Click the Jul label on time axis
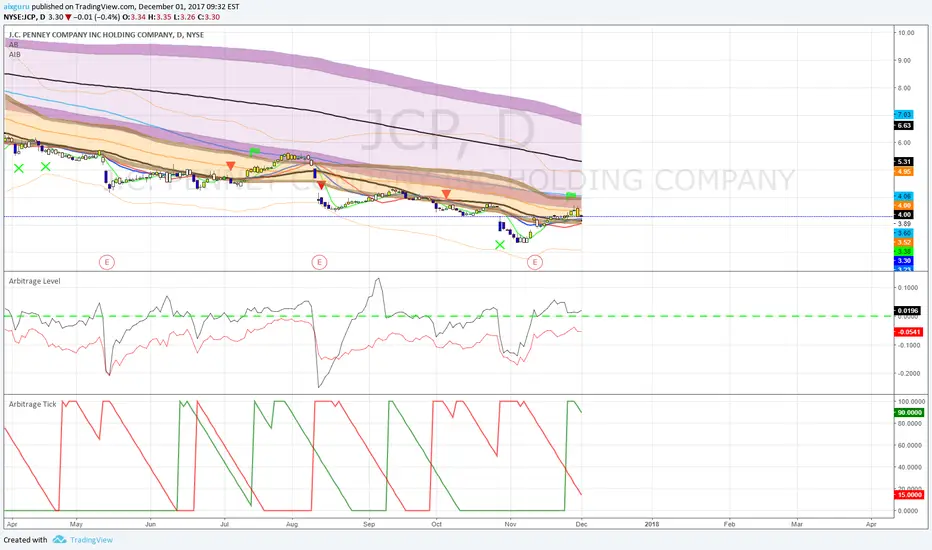Image resolution: width=932 pixels, height=550 pixels. coord(225,524)
